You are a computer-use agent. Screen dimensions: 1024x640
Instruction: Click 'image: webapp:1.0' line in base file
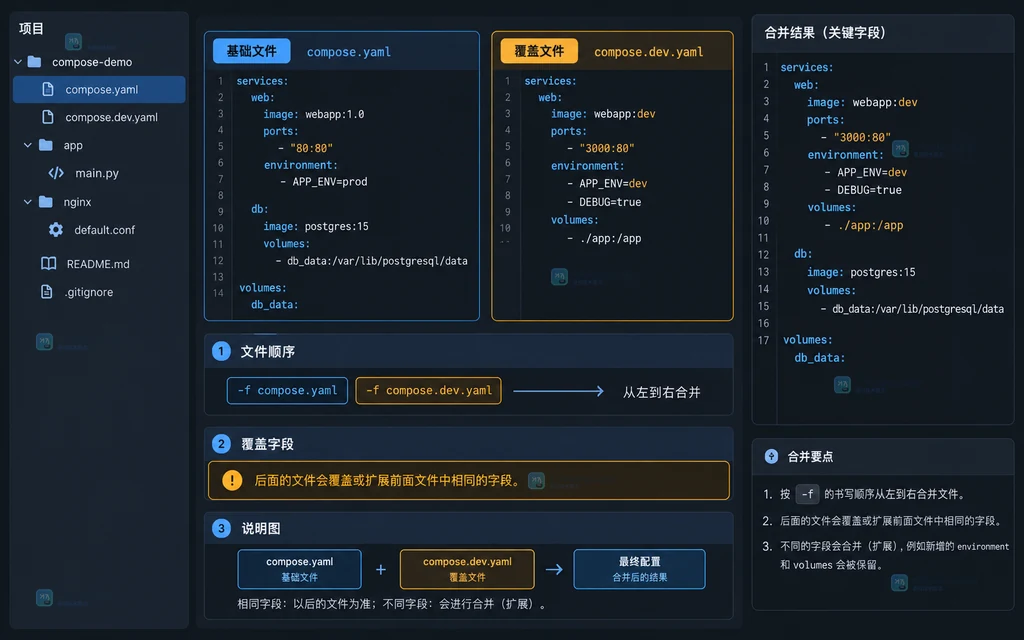[313, 114]
